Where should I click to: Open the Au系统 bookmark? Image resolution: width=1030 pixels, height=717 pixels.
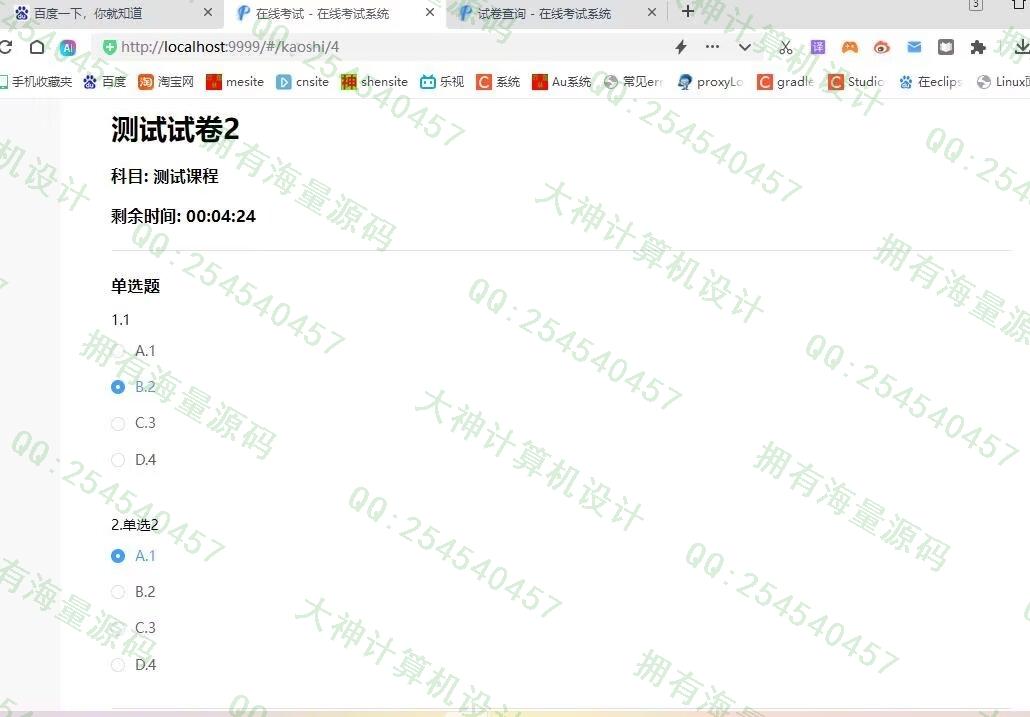[x=562, y=81]
